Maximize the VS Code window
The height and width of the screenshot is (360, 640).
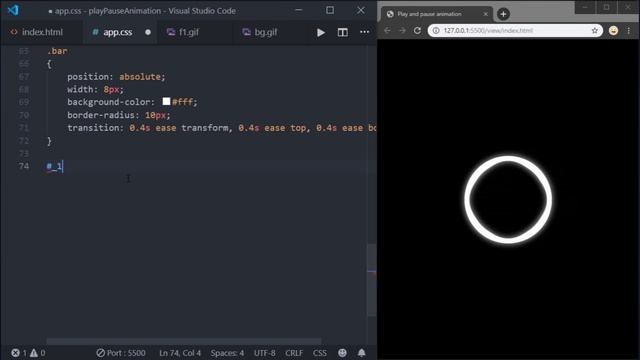(330, 10)
